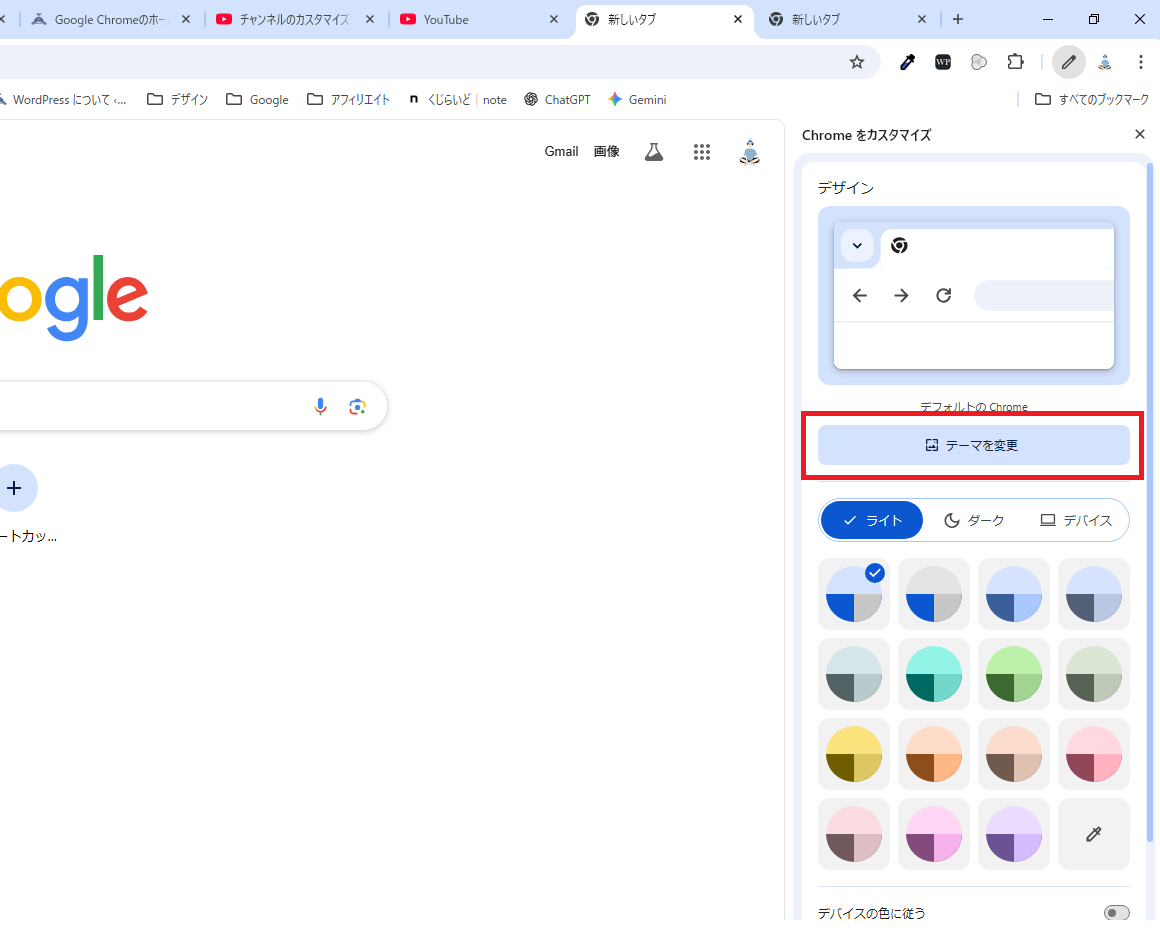Select the ダーク mode option
Image resolution: width=1160 pixels, height=932 pixels.
pyautogui.click(x=974, y=520)
